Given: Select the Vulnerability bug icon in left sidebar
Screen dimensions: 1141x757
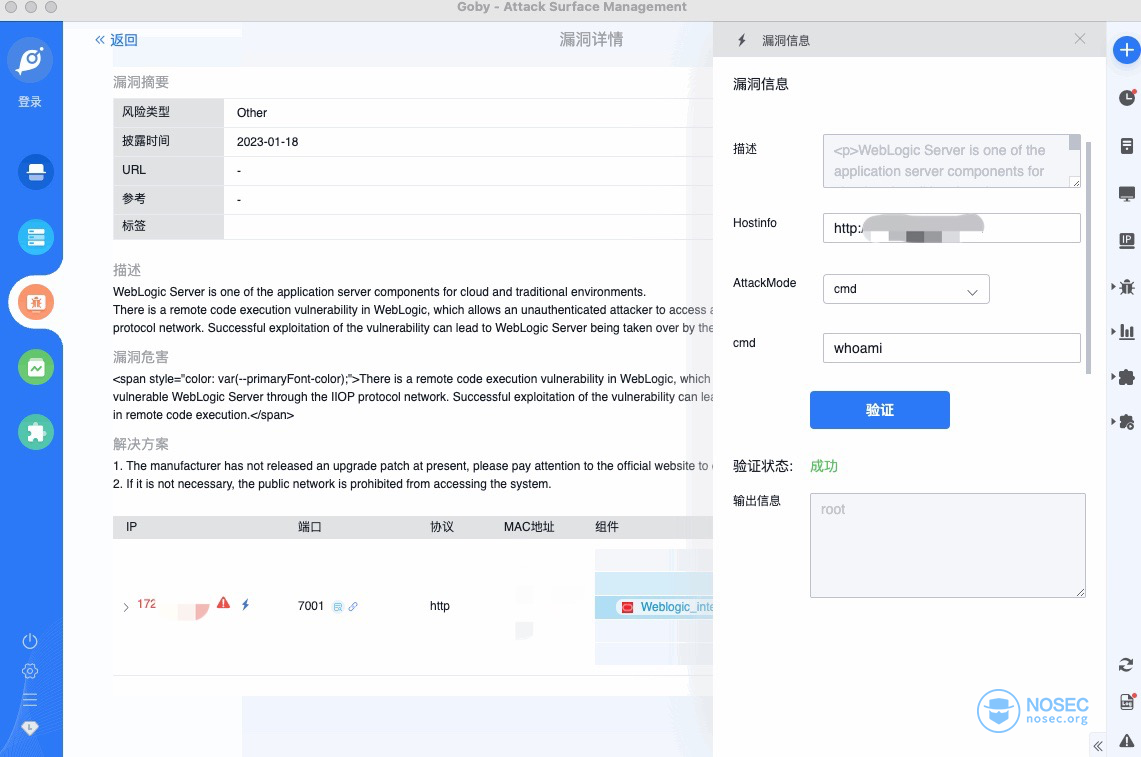Looking at the screenshot, I should pyautogui.click(x=36, y=302).
